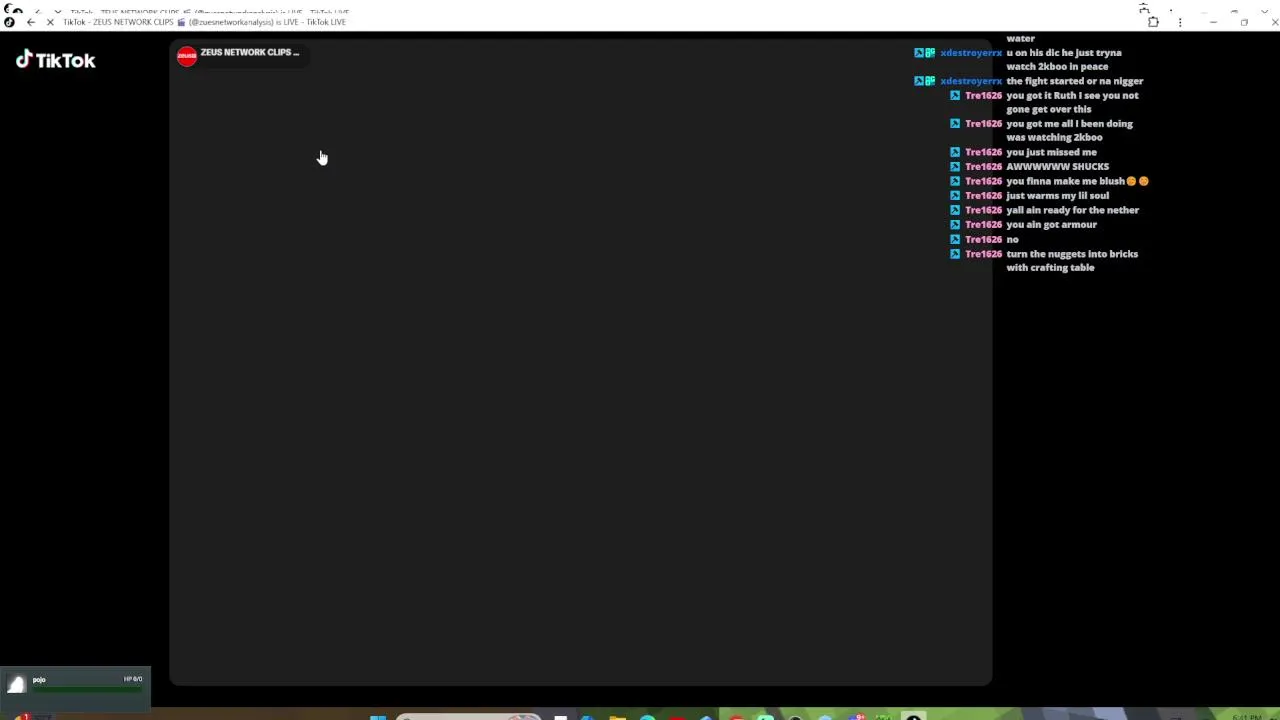The width and height of the screenshot is (1280, 720).
Task: Open the browser extensions puzzle icon
Action: [1153, 22]
